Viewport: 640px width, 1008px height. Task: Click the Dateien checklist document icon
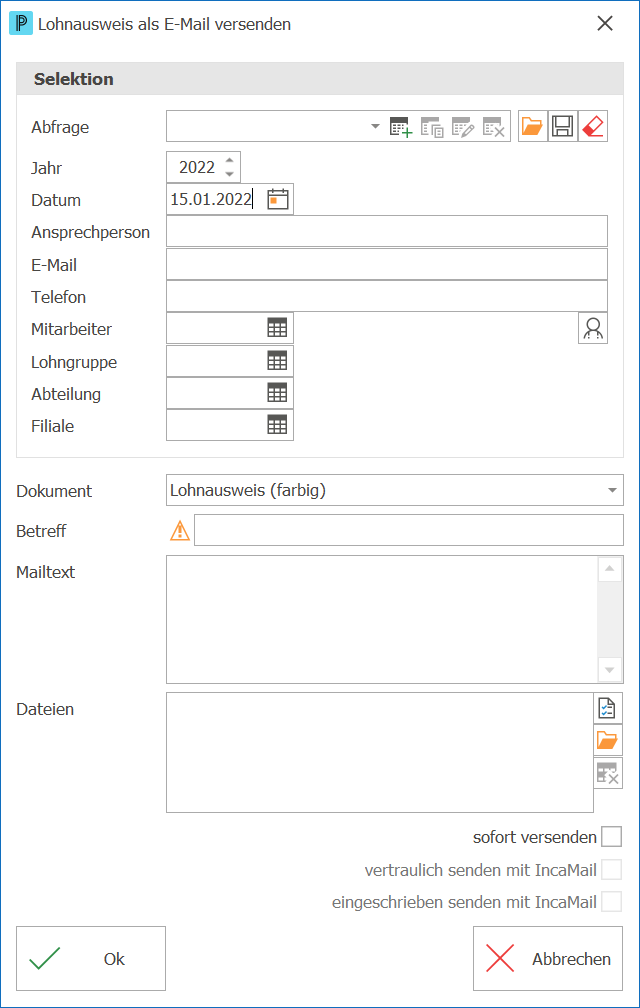[607, 708]
